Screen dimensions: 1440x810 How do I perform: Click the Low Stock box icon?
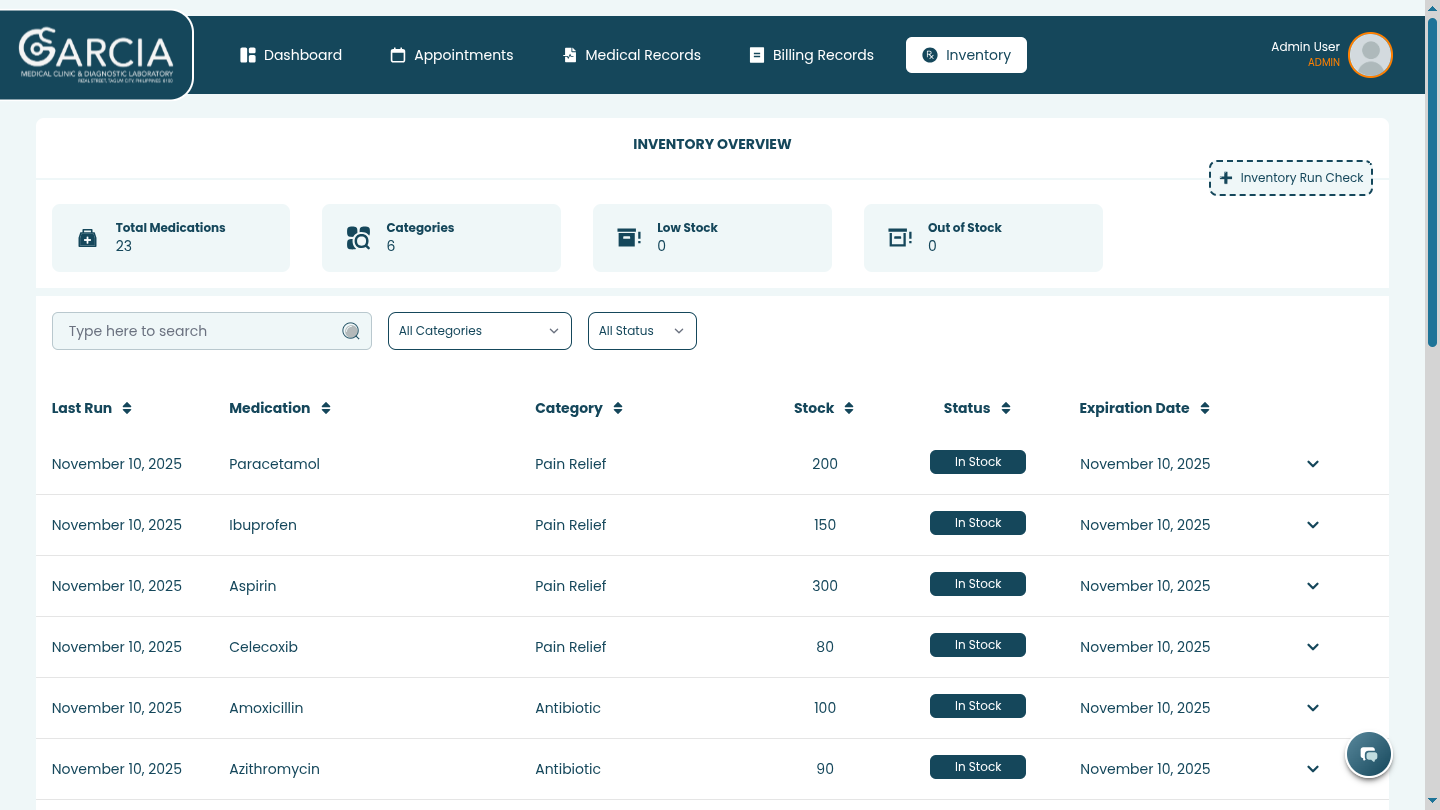[629, 238]
